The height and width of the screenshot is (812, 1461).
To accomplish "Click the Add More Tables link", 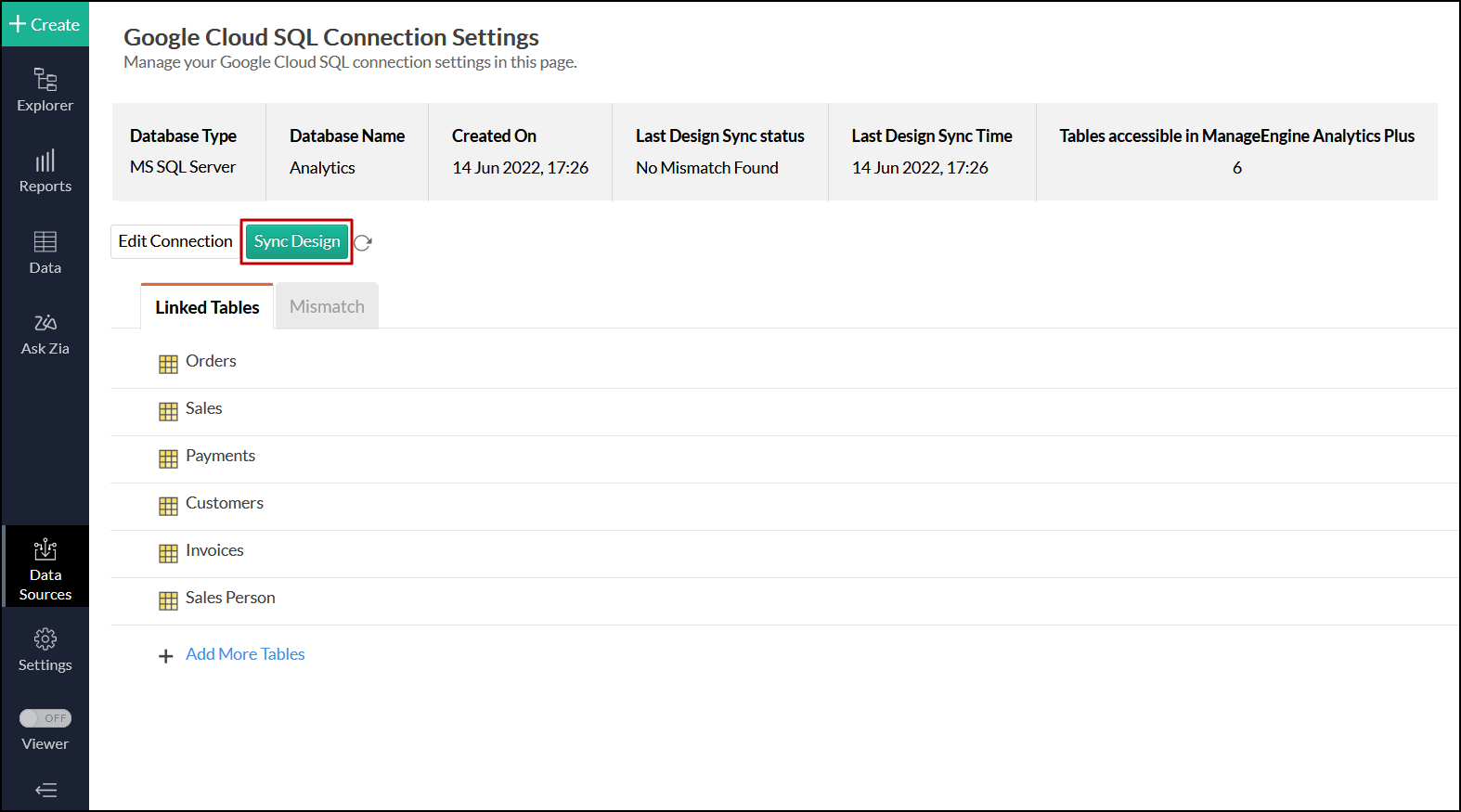I will (245, 654).
